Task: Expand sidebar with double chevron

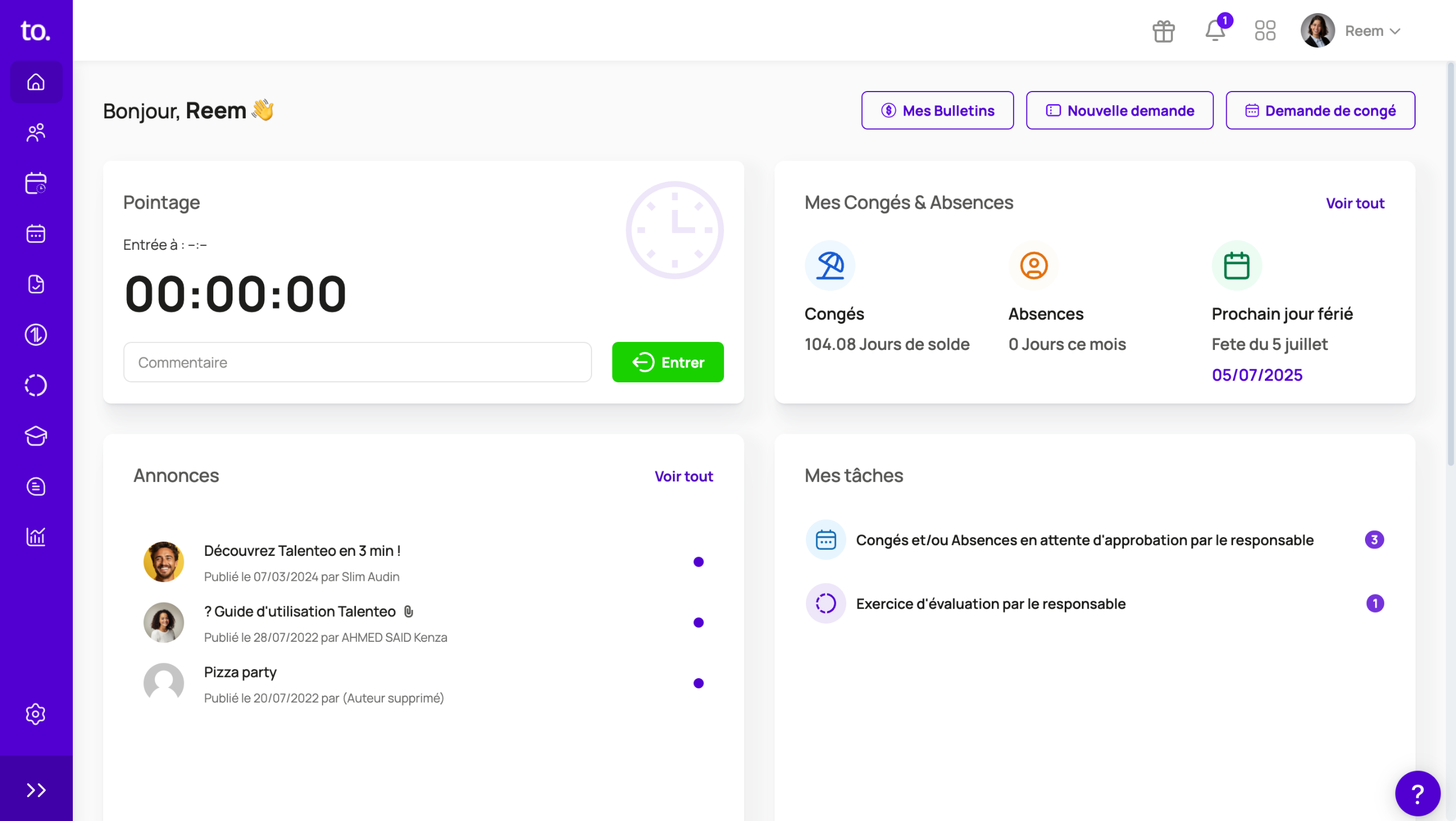Action: (36, 790)
